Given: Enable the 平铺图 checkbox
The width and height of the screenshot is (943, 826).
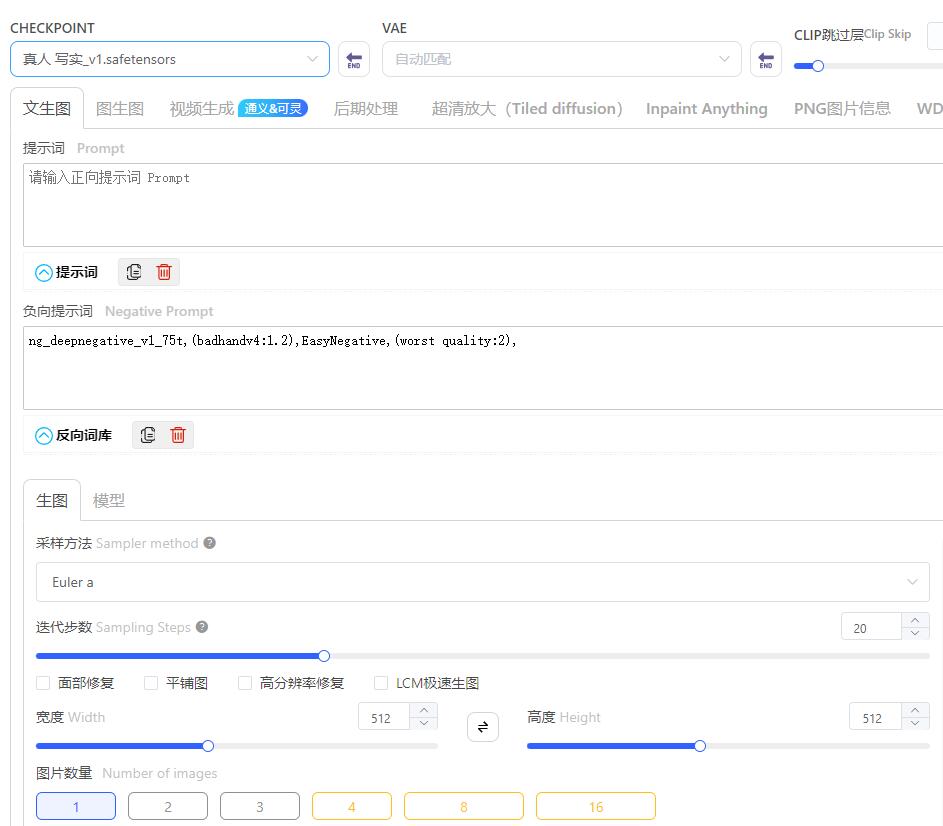Looking at the screenshot, I should (x=151, y=683).
